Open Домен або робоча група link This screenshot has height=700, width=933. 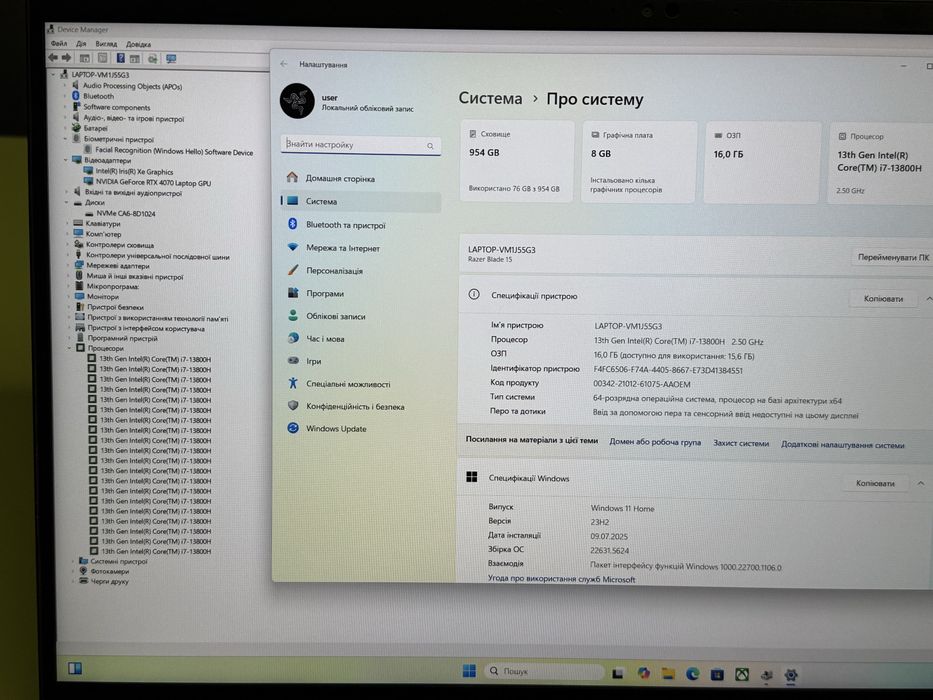pyautogui.click(x=655, y=442)
